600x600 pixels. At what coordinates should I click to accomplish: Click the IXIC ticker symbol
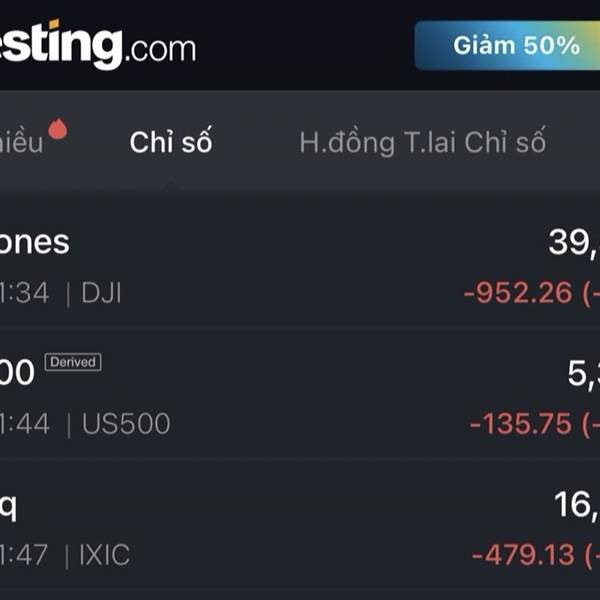click(105, 554)
